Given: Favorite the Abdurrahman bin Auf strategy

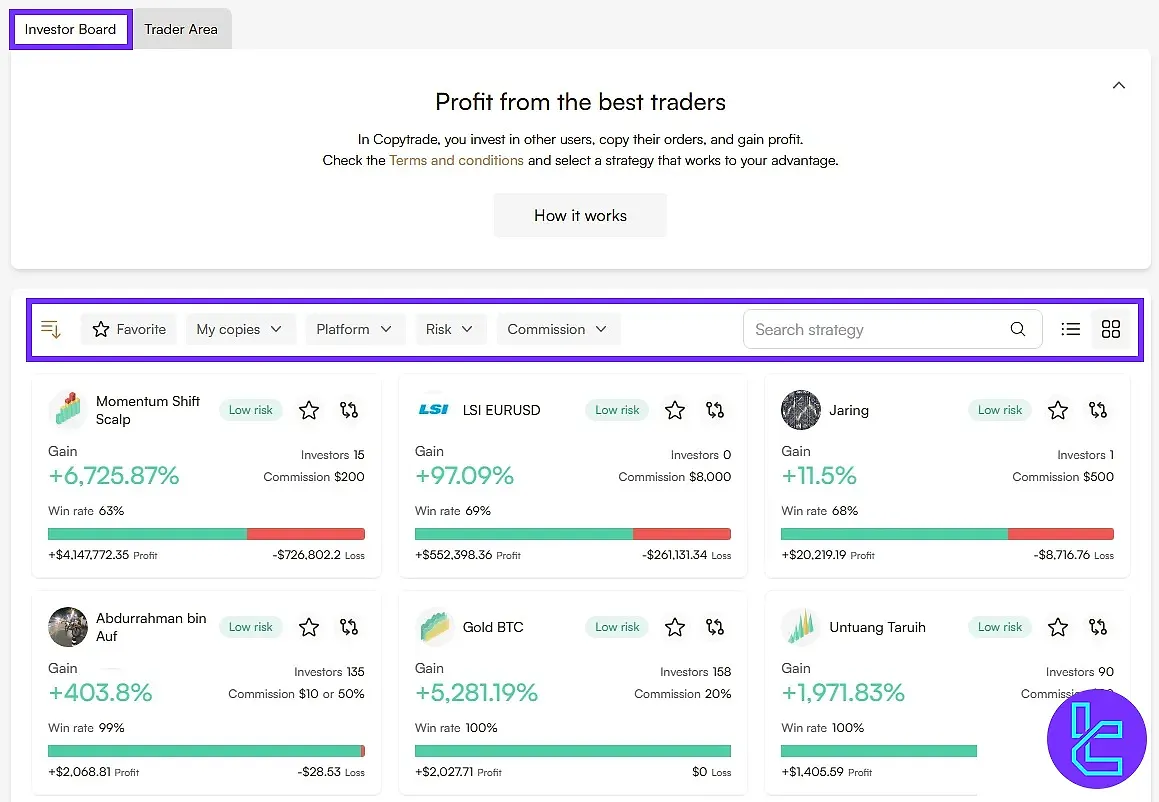Looking at the screenshot, I should (x=308, y=627).
